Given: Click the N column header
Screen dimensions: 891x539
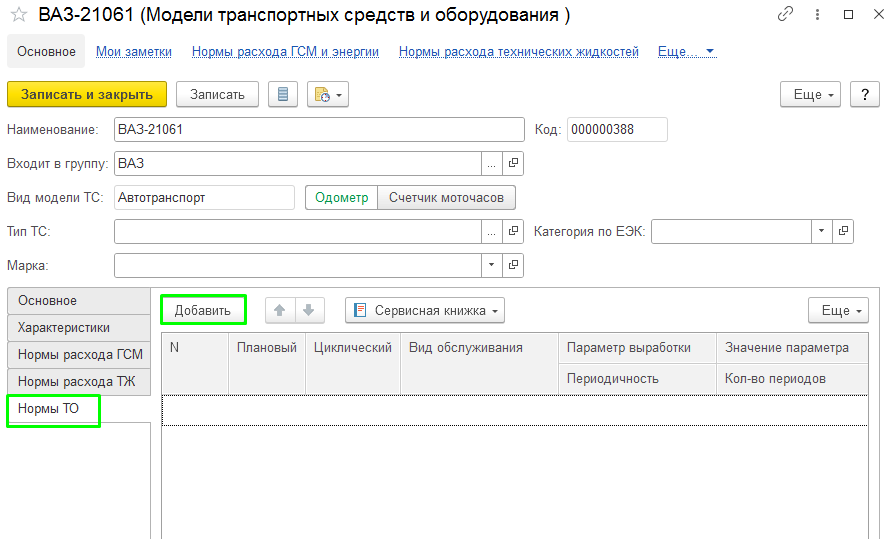Looking at the screenshot, I should (x=195, y=363).
